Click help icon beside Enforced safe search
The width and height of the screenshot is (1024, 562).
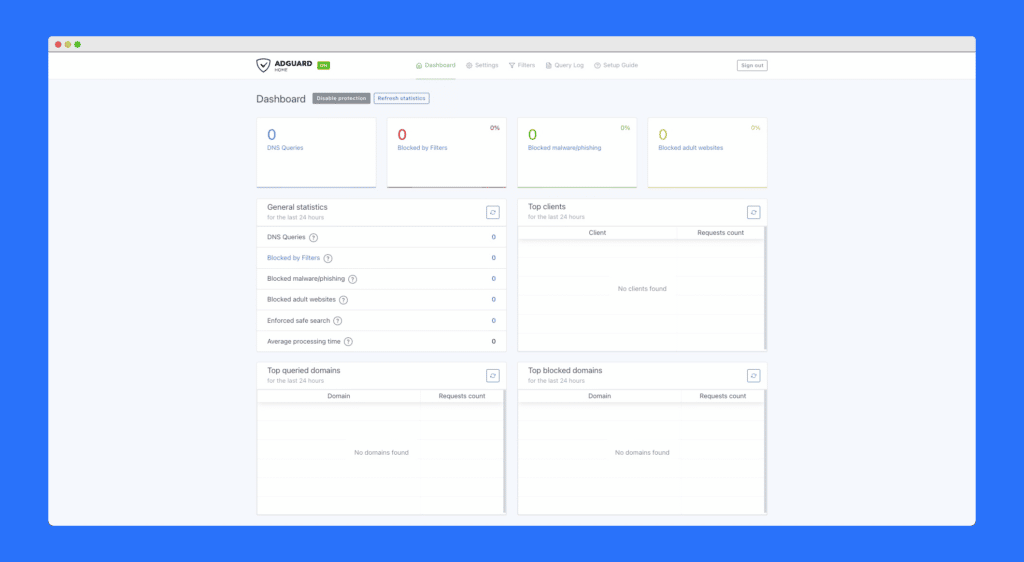(x=338, y=321)
